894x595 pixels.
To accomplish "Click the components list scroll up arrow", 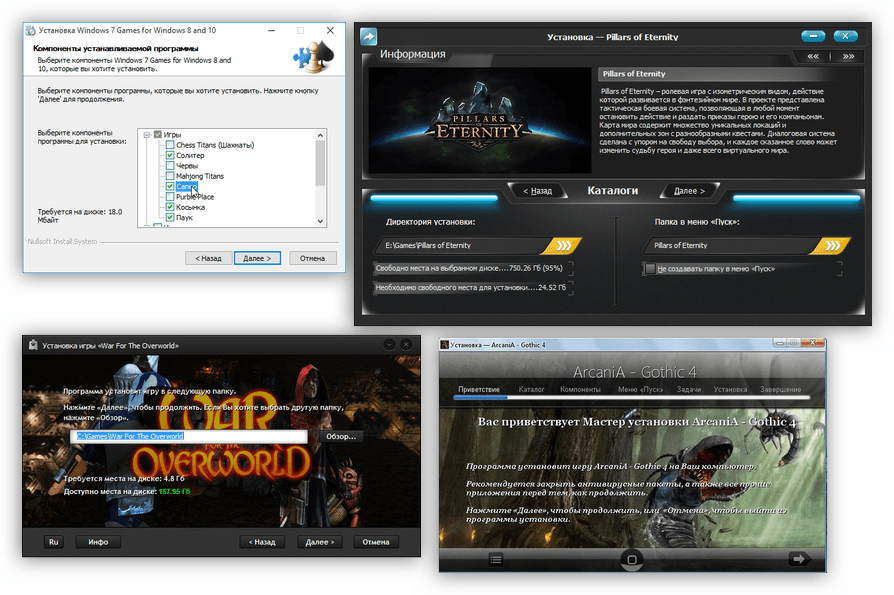I will point(320,135).
